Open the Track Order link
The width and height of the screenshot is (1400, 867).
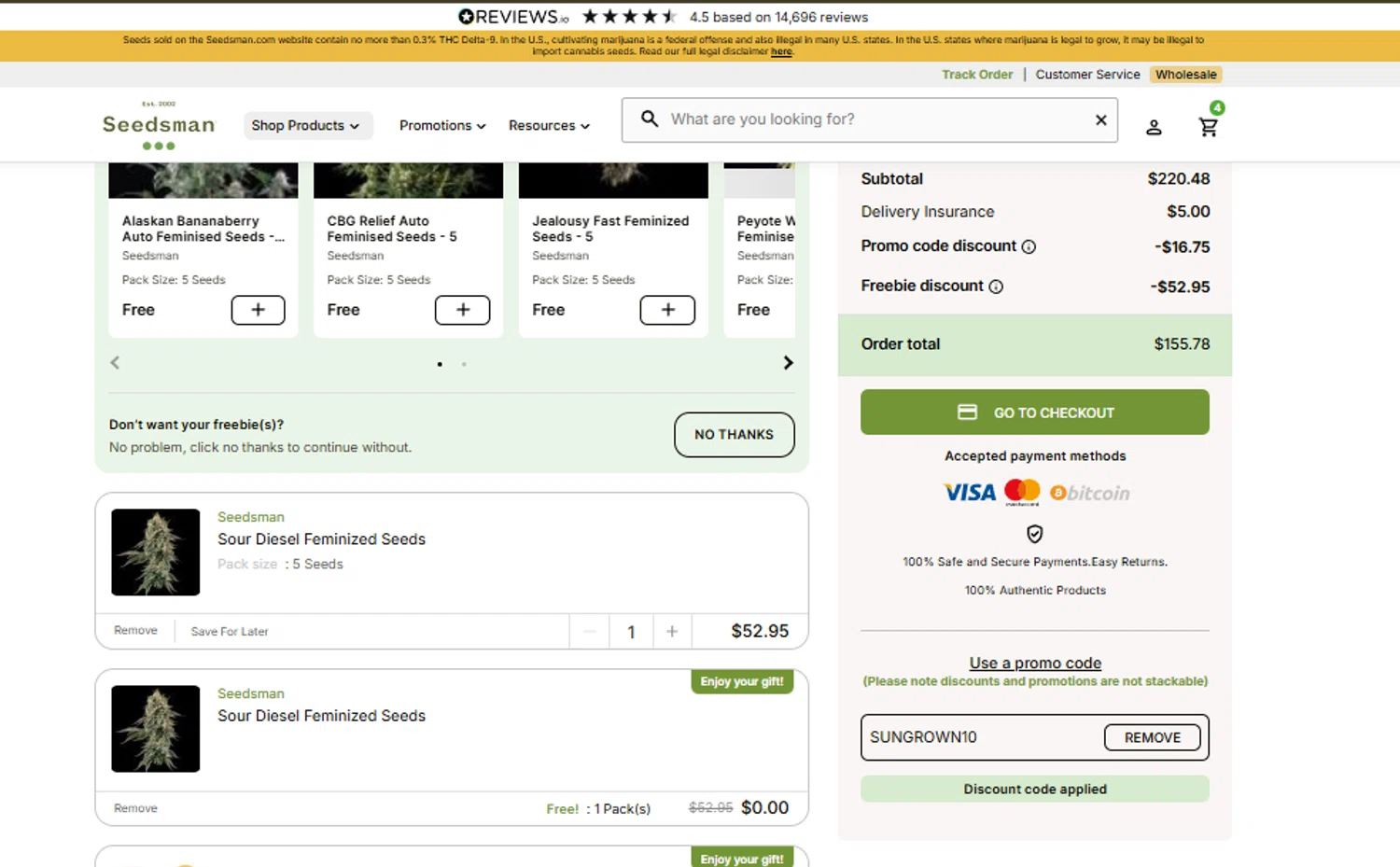[977, 75]
